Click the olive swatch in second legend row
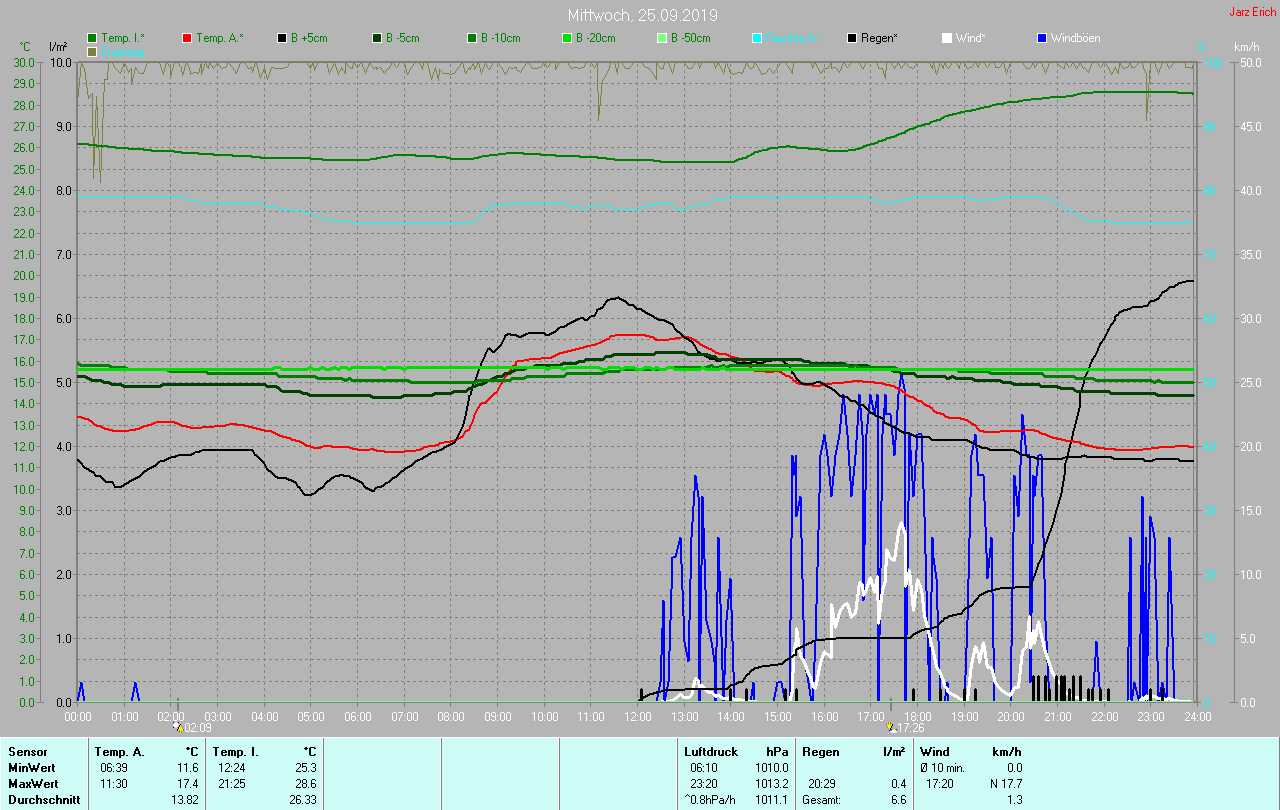This screenshot has height=810, width=1280. tap(92, 51)
